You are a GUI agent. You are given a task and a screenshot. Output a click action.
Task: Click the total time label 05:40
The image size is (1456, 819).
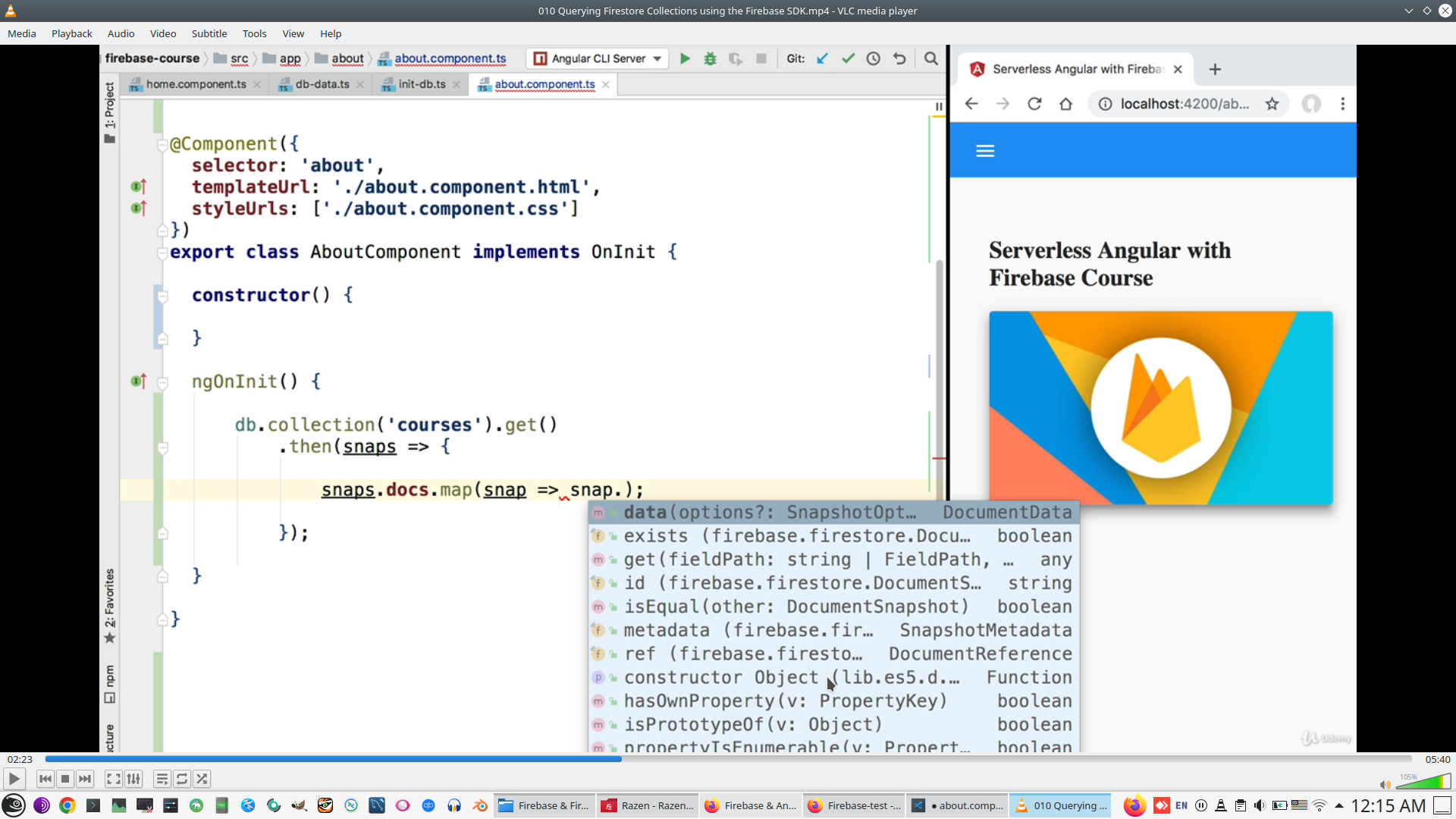[1437, 759]
